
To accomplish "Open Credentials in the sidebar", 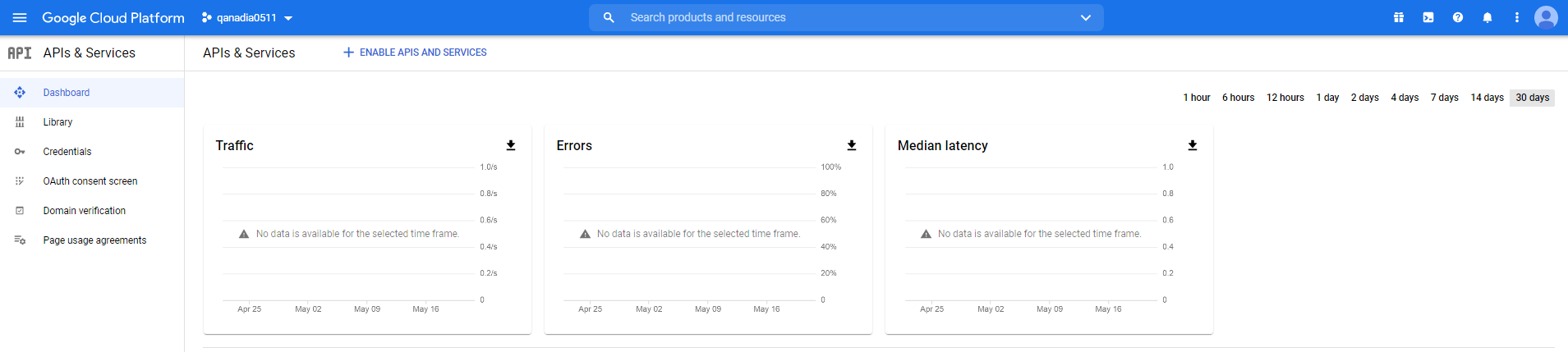I will pyautogui.click(x=67, y=152).
